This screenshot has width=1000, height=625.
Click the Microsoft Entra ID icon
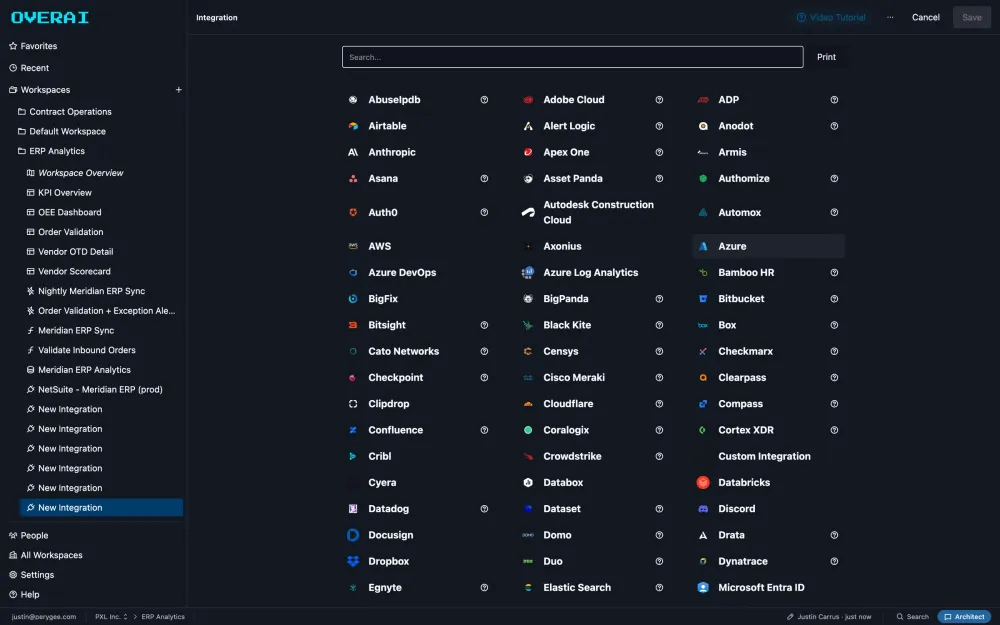[703, 587]
